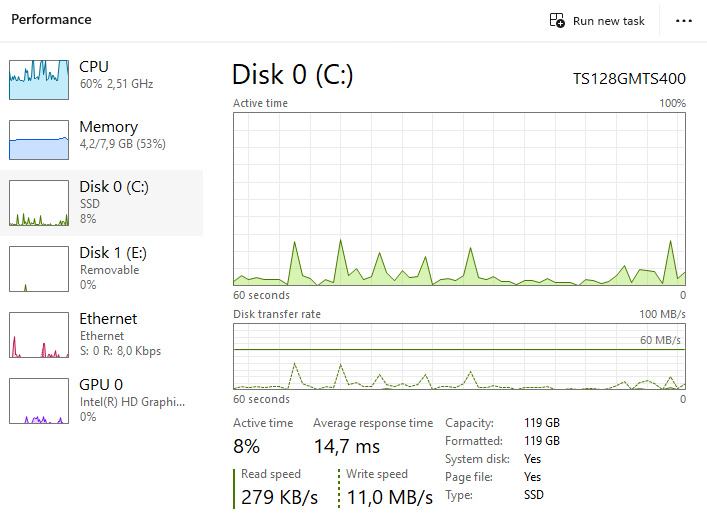Select the Ethernet activity graph thumbnail
This screenshot has height=525, width=707.
(39, 334)
